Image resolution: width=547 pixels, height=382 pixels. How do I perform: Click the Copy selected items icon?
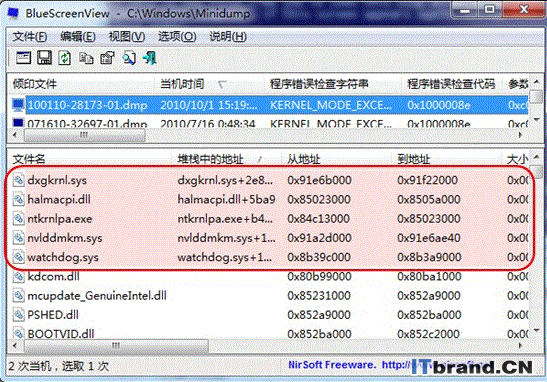pos(86,58)
